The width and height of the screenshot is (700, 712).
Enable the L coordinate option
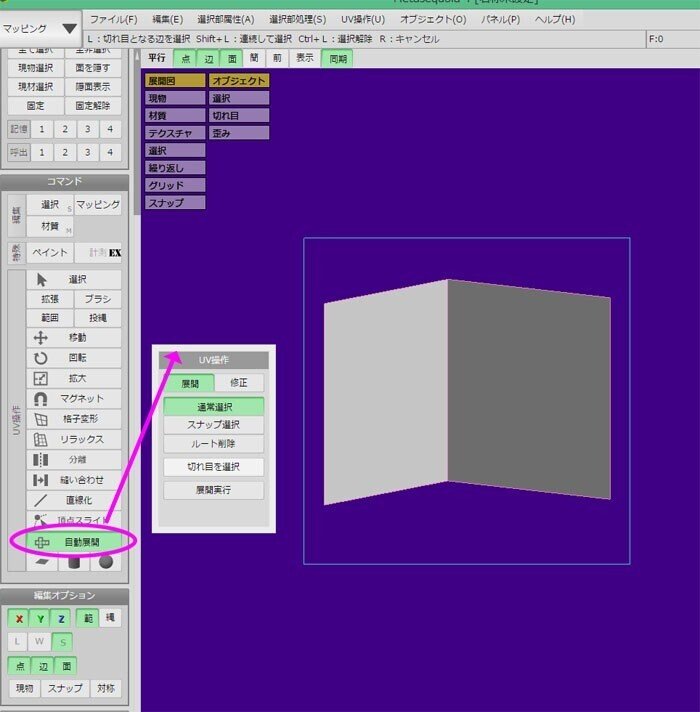(17, 642)
